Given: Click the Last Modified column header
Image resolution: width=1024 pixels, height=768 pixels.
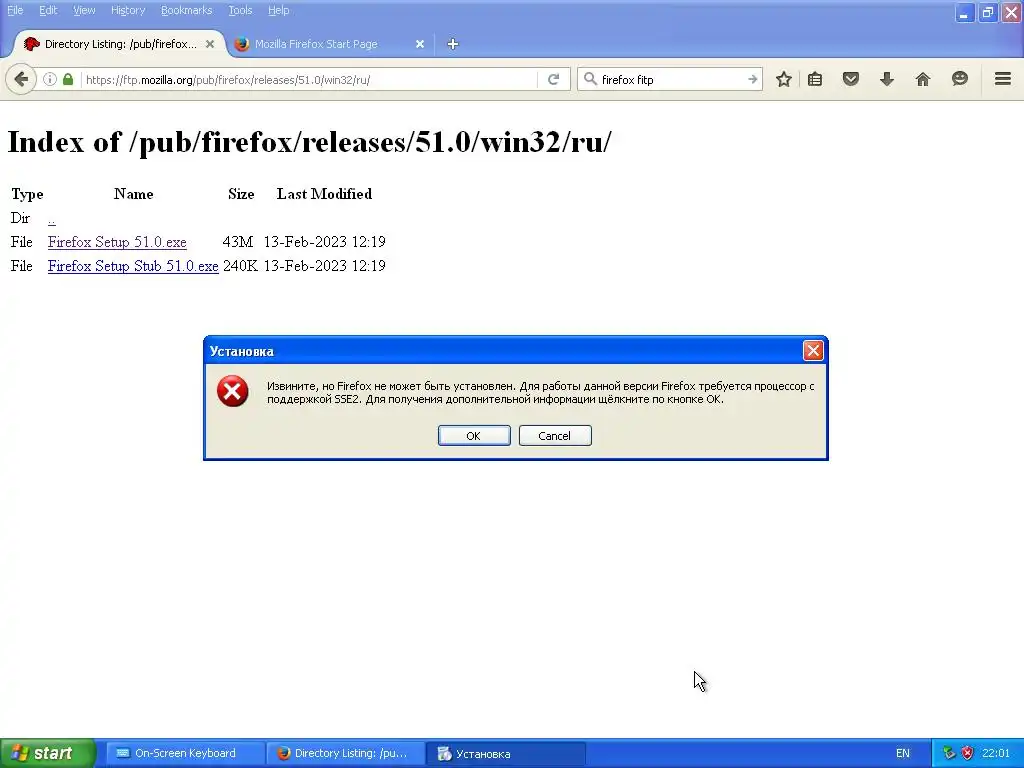Looking at the screenshot, I should 324,194.
